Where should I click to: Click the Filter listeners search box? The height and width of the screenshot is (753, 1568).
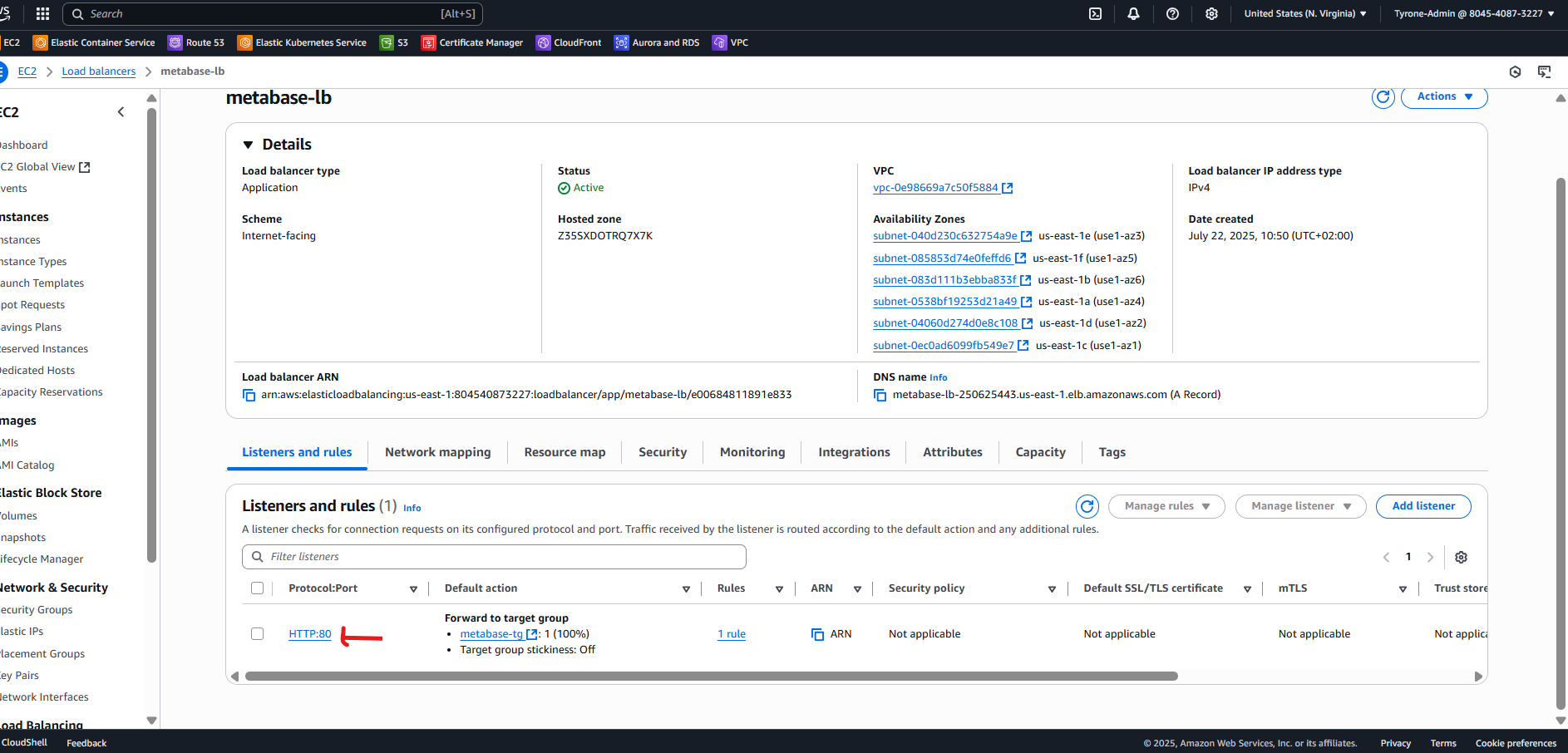point(494,557)
